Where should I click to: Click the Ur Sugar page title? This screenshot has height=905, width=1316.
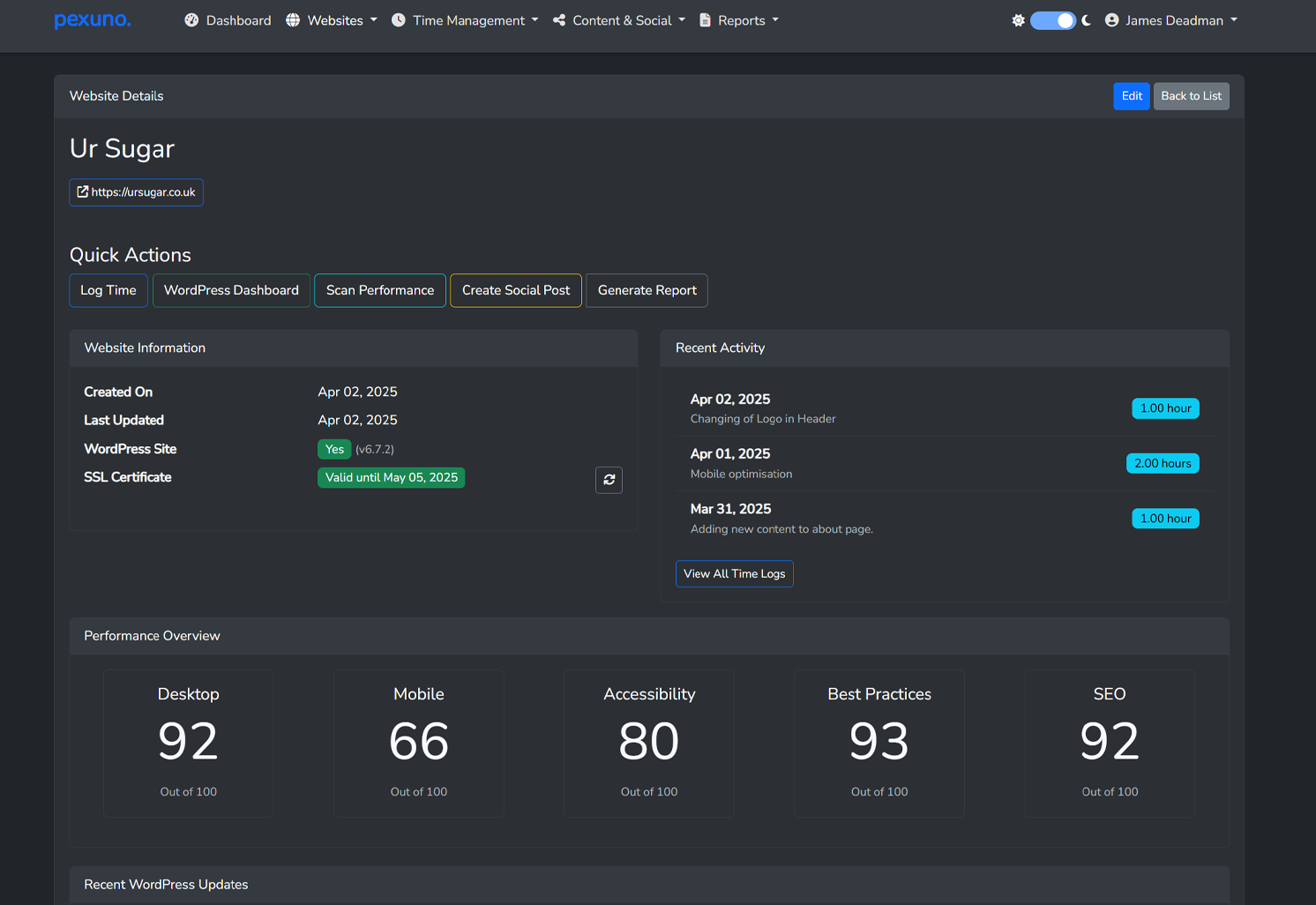(x=123, y=148)
